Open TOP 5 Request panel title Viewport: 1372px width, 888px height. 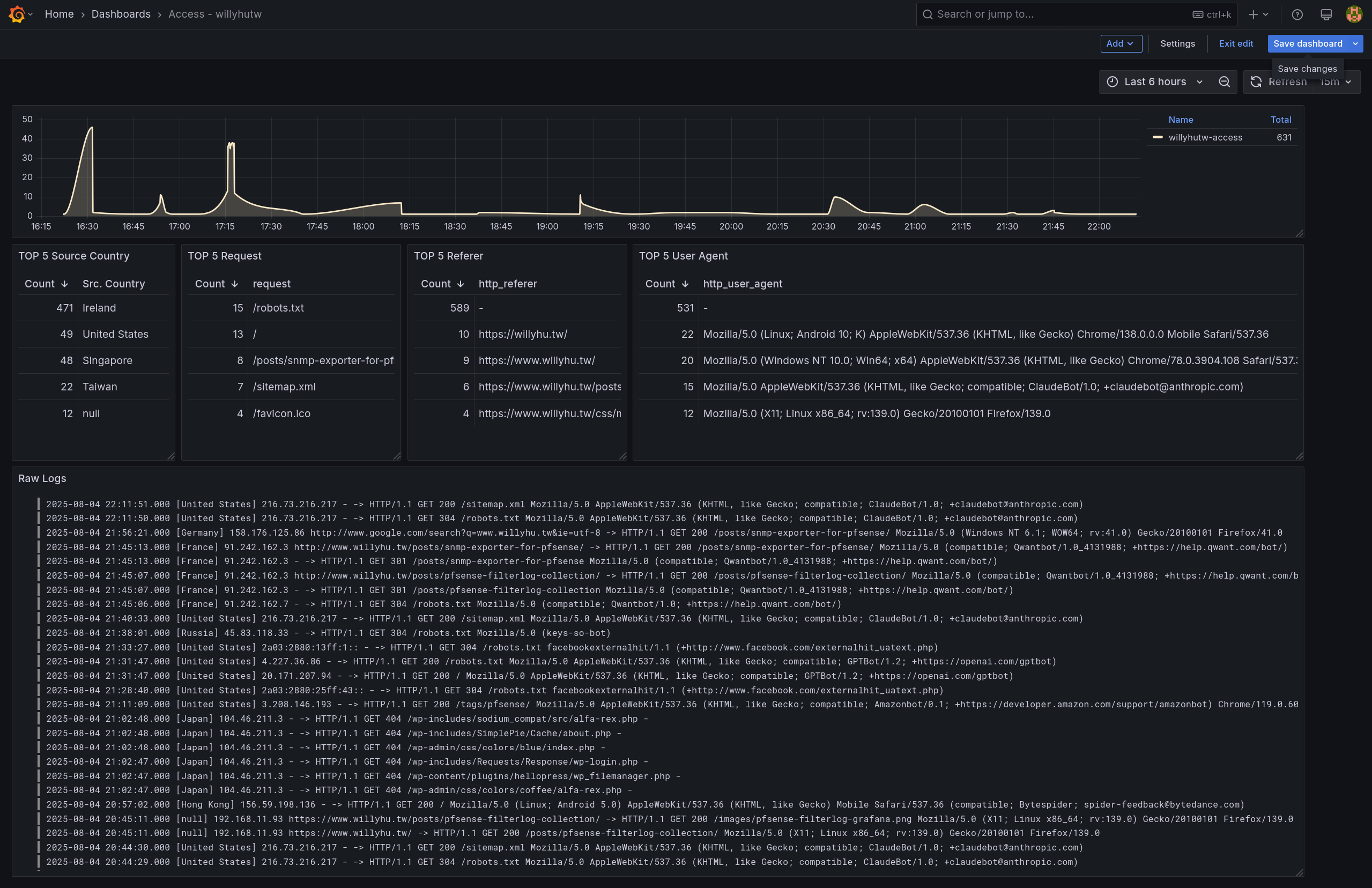(224, 255)
